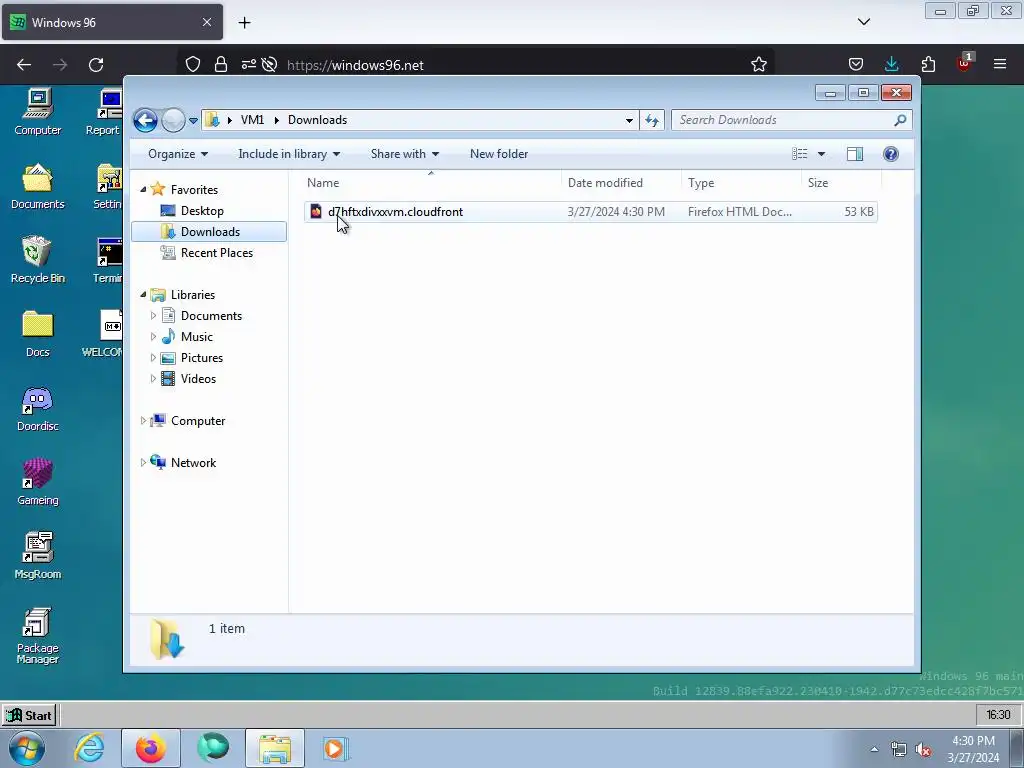Click the site lock icon in URL bar
Image resolution: width=1024 pixels, height=768 pixels.
coord(221,65)
